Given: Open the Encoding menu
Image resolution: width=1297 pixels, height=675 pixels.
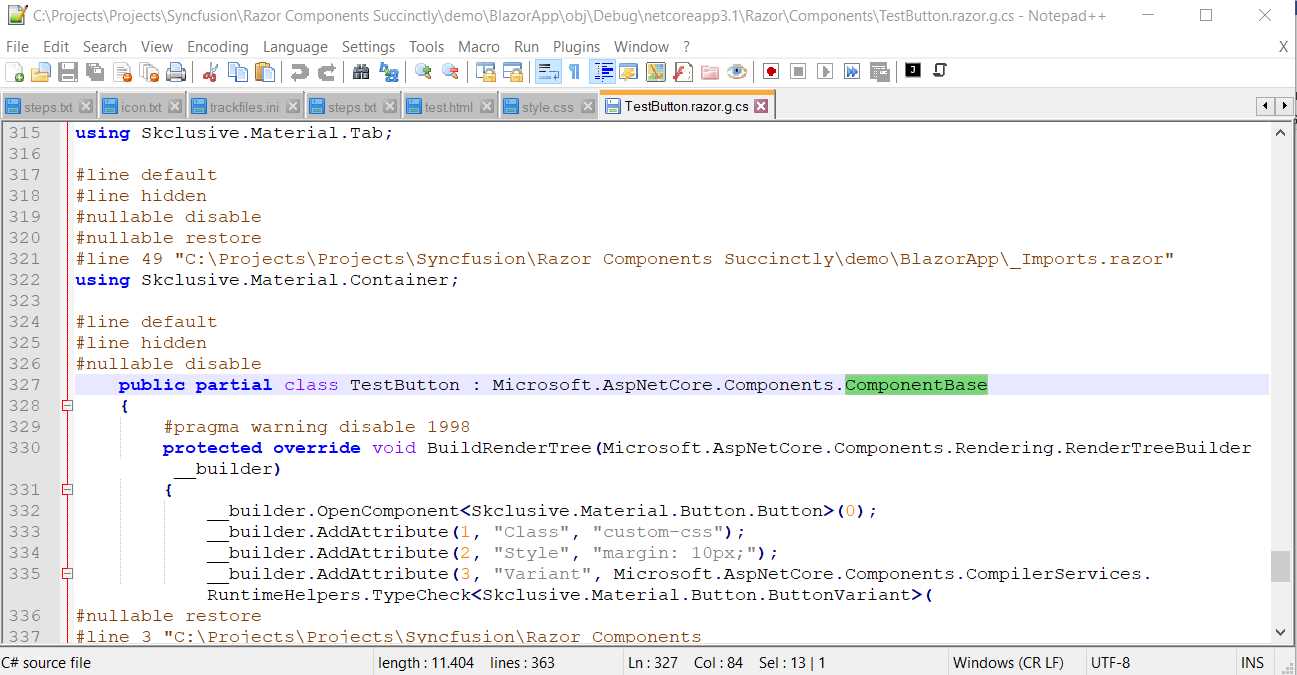Looking at the screenshot, I should pyautogui.click(x=217, y=47).
